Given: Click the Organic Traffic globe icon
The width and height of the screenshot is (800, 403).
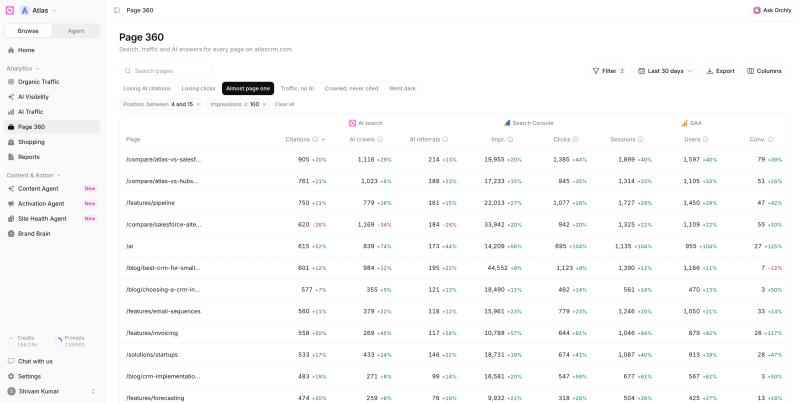Looking at the screenshot, I should [x=11, y=82].
